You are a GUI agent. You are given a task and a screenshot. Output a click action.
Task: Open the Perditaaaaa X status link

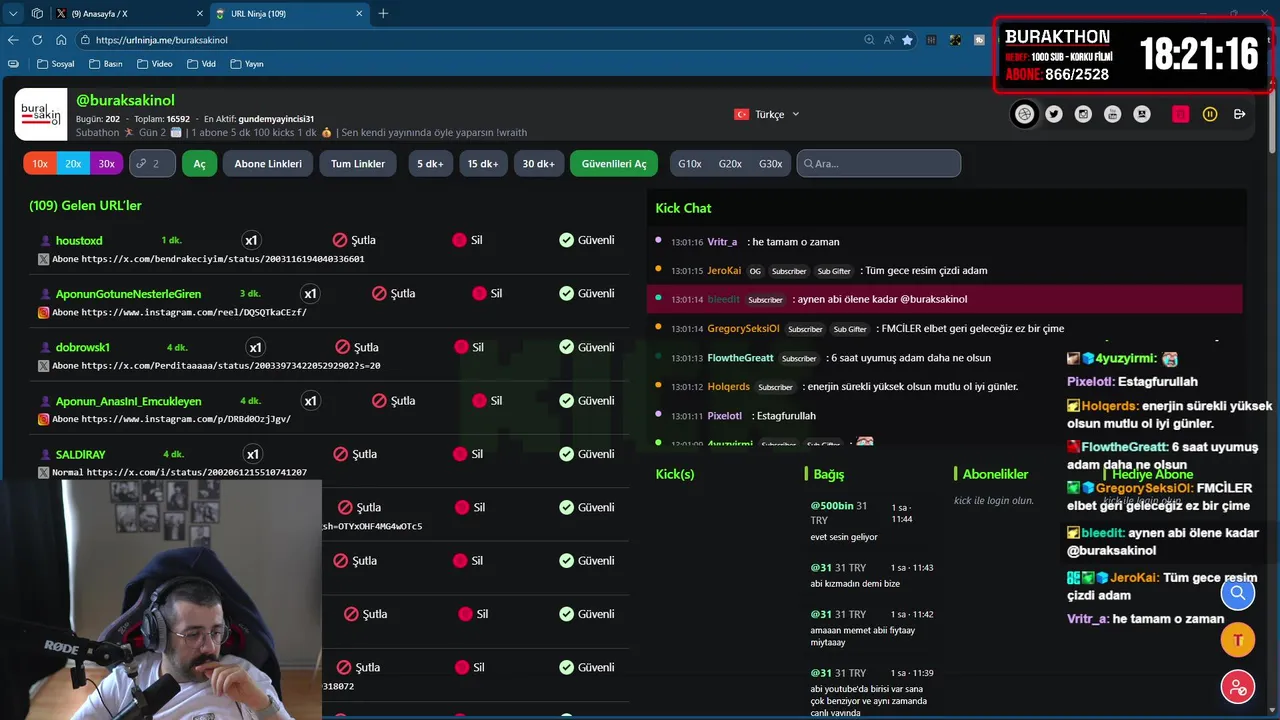pyautogui.click(x=231, y=366)
